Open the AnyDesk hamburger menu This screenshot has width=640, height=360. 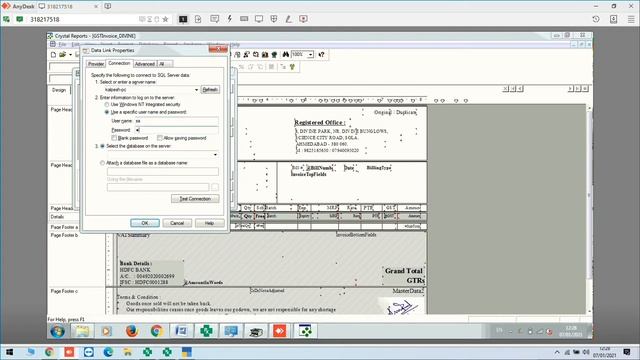click(631, 19)
